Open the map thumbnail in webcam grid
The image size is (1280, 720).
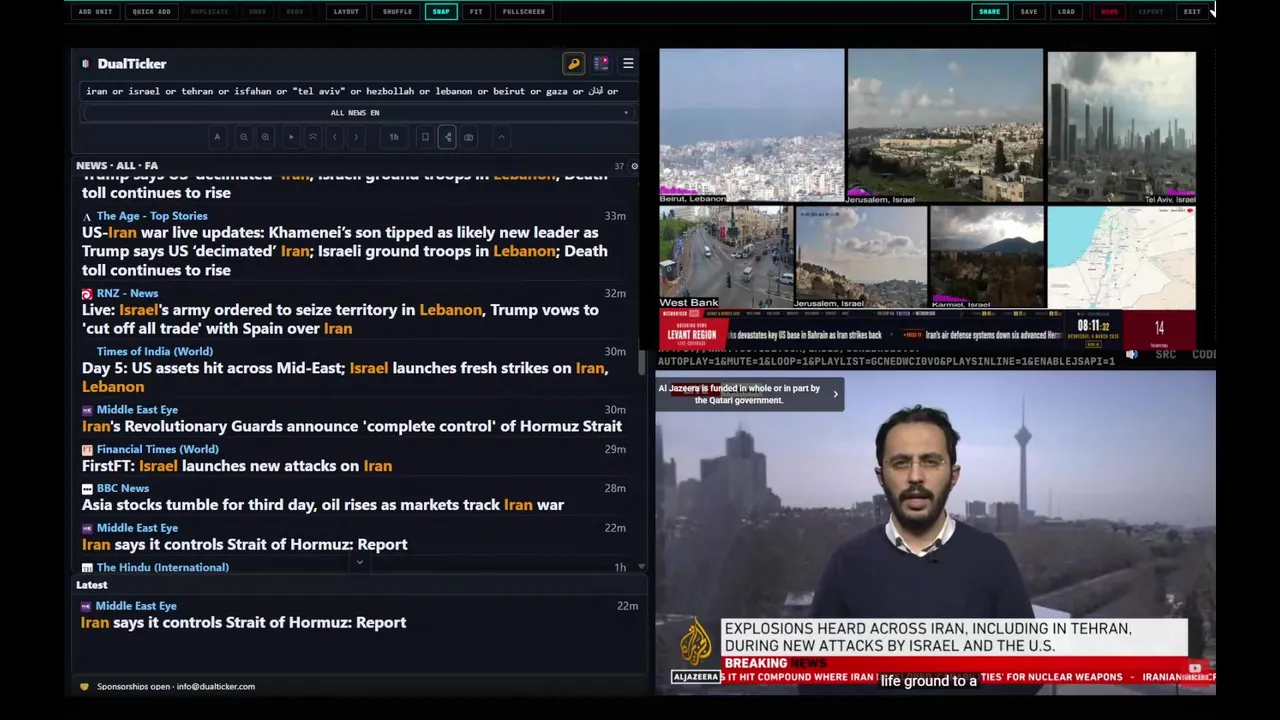[x=1121, y=257]
